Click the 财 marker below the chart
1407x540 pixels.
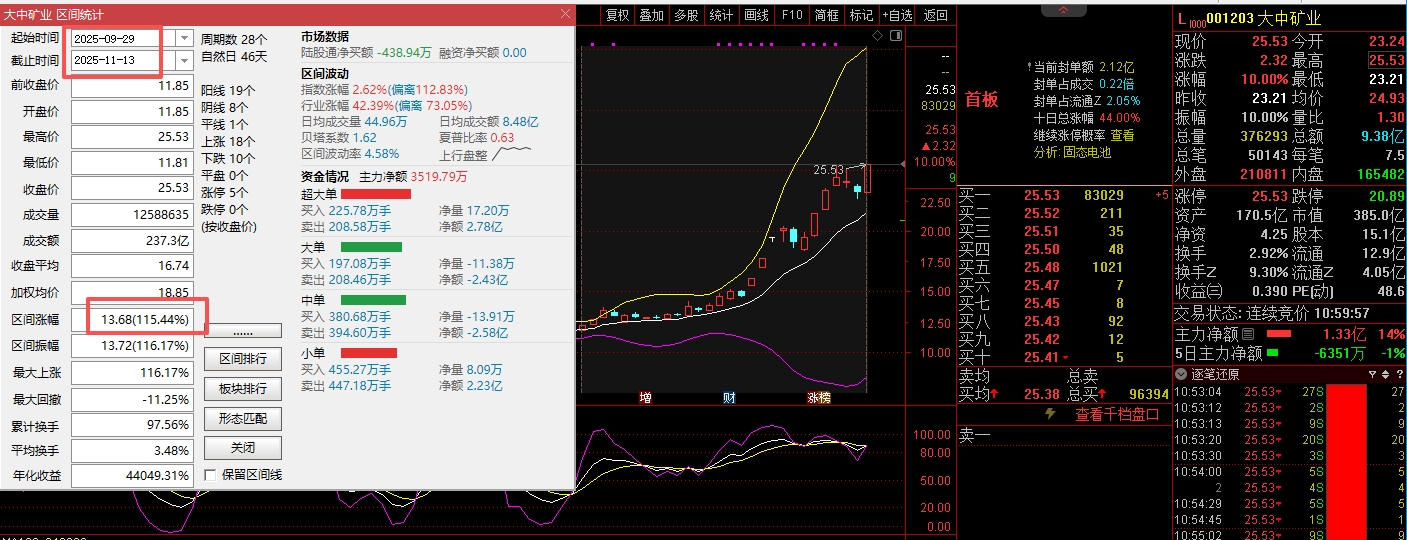(x=729, y=398)
